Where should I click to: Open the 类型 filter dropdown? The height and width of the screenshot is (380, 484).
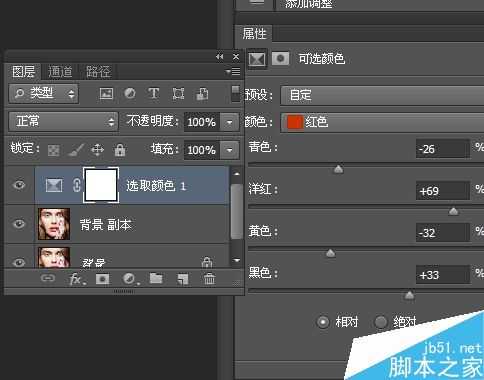coord(44,94)
